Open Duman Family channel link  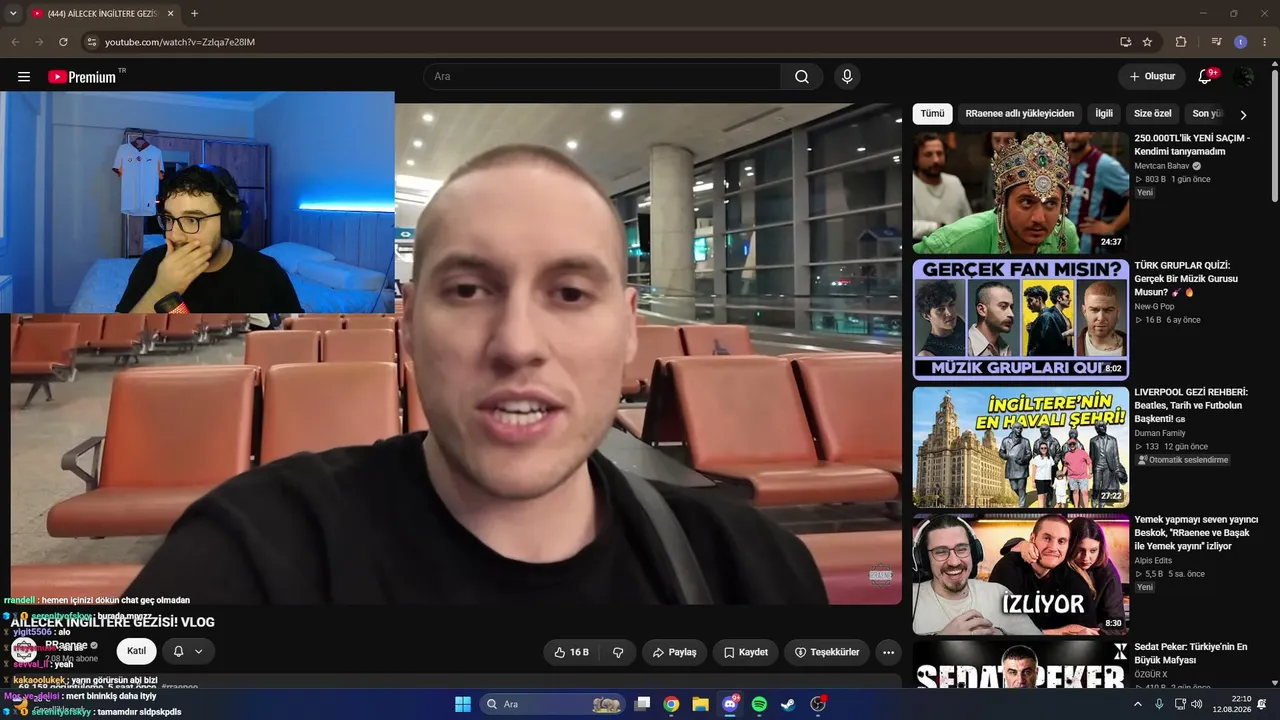pos(1160,433)
